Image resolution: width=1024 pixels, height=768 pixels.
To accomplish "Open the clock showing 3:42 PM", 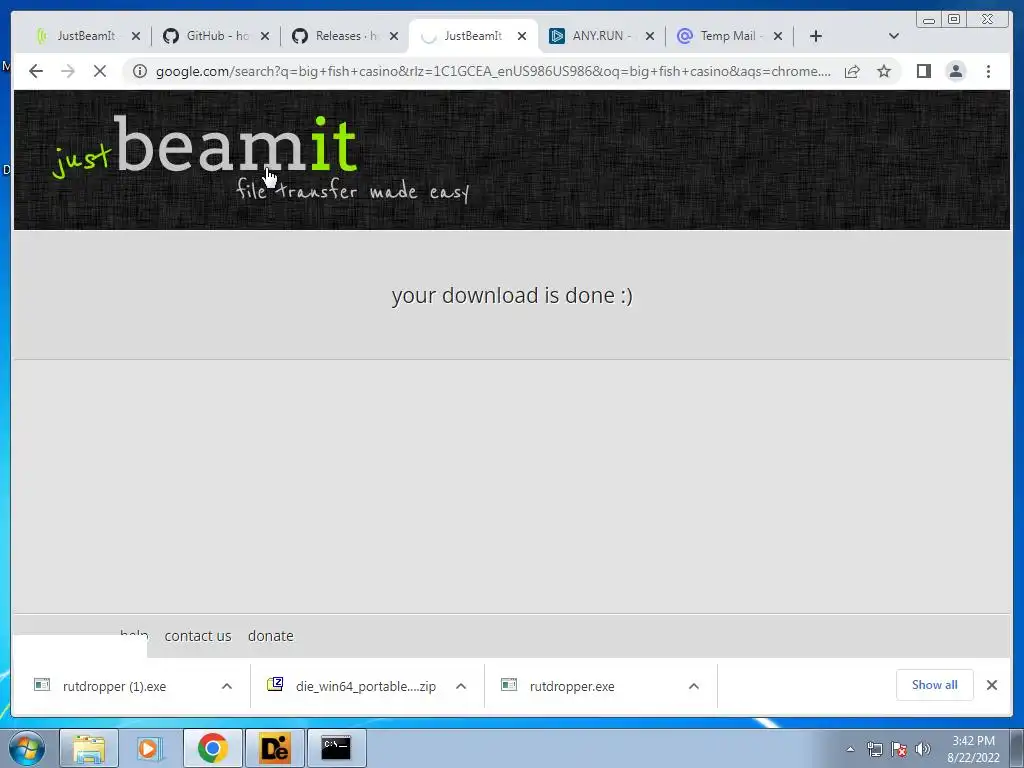I will coord(973,749).
